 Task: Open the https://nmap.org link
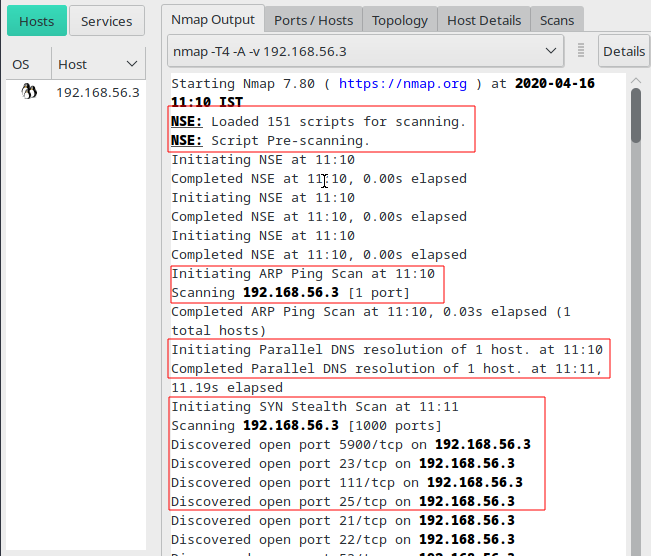pos(403,83)
